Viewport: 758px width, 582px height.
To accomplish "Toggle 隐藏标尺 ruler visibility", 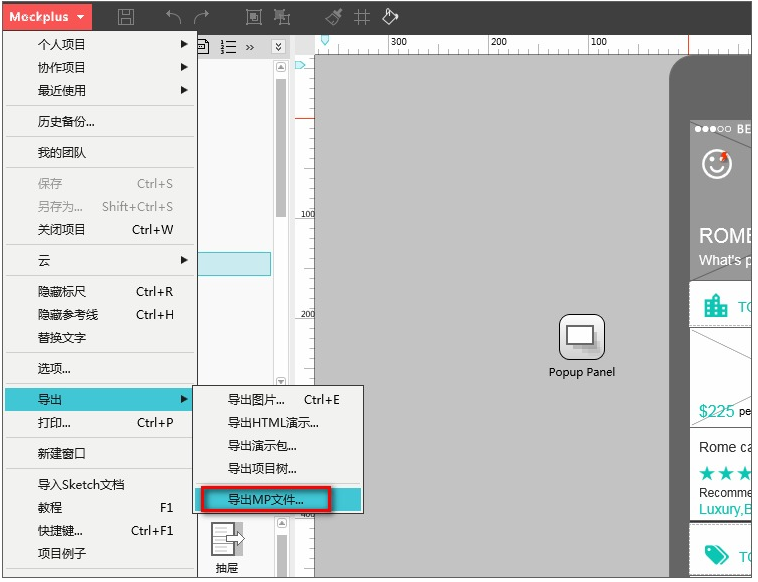I will click(99, 292).
